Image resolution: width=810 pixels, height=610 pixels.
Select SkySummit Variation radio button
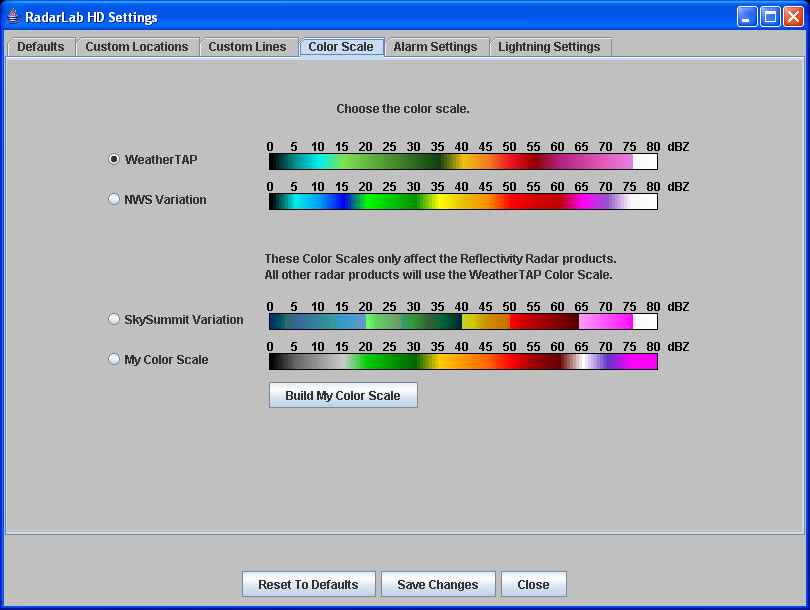(x=114, y=319)
